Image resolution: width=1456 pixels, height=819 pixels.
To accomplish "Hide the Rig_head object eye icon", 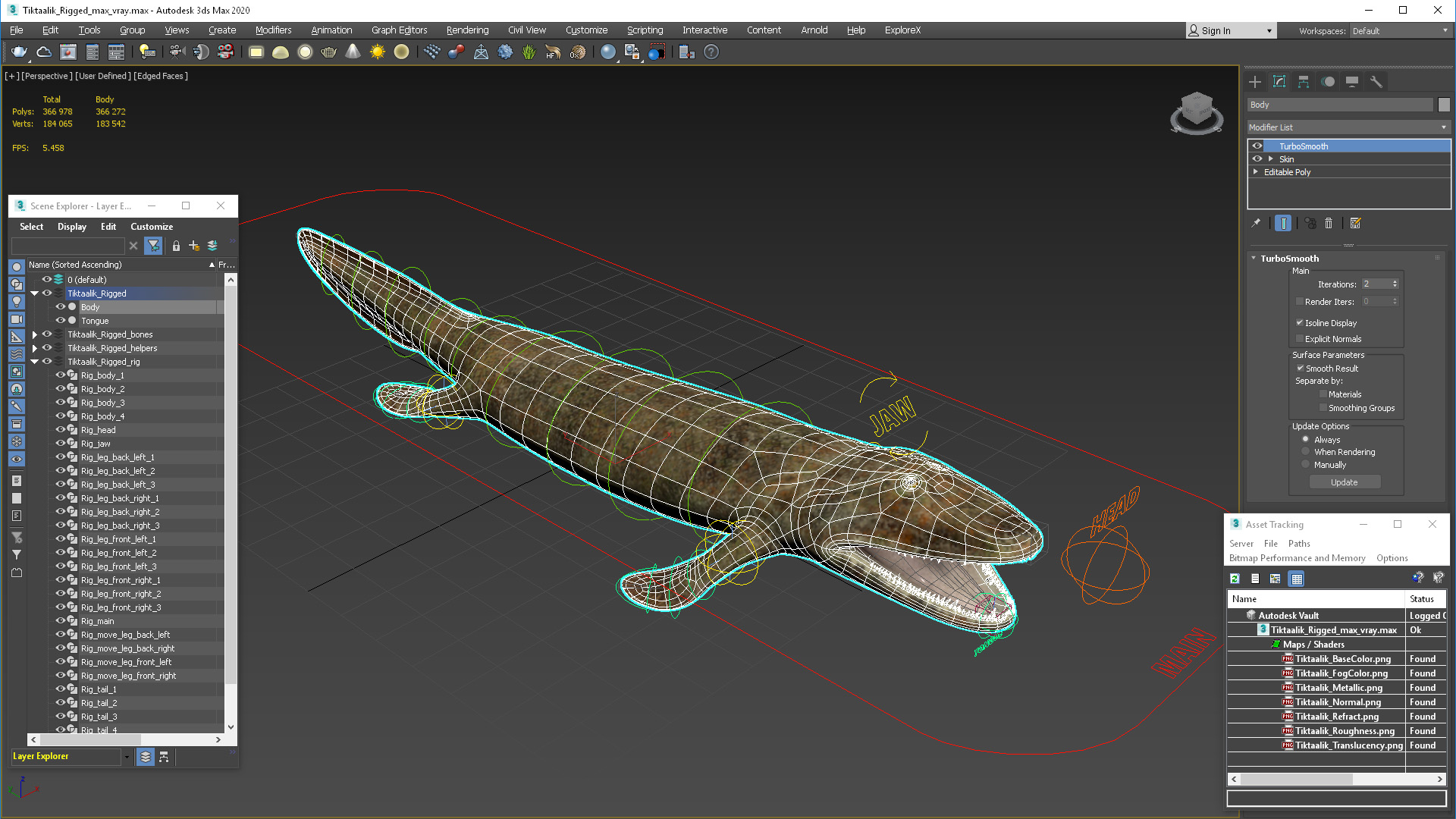I will [x=61, y=430].
